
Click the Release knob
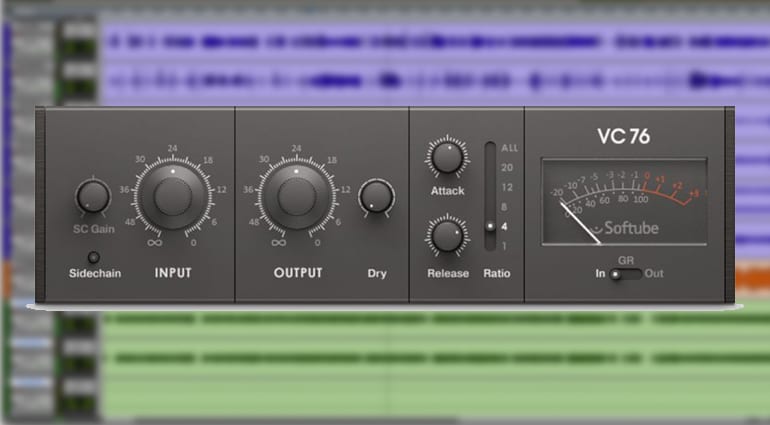click(447, 236)
